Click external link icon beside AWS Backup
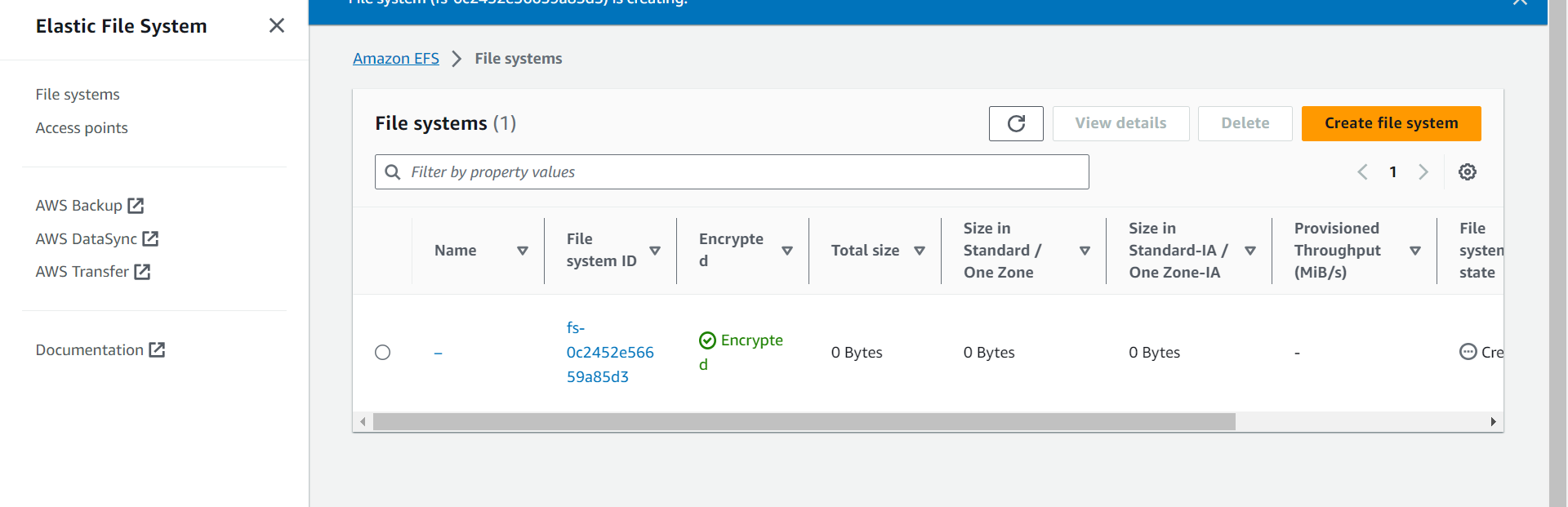 pos(136,206)
